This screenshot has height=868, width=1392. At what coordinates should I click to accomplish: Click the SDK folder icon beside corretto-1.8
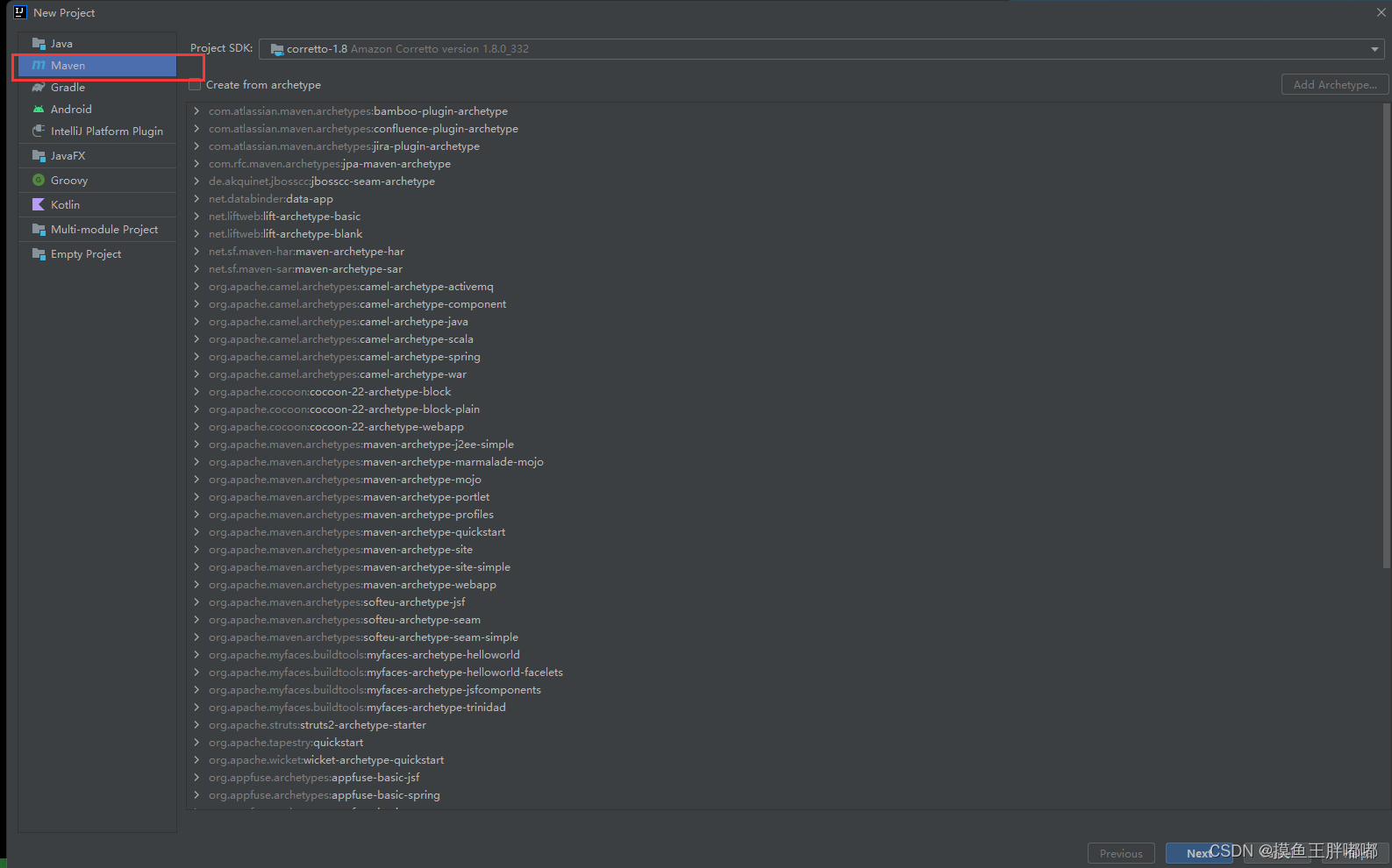coord(277,49)
